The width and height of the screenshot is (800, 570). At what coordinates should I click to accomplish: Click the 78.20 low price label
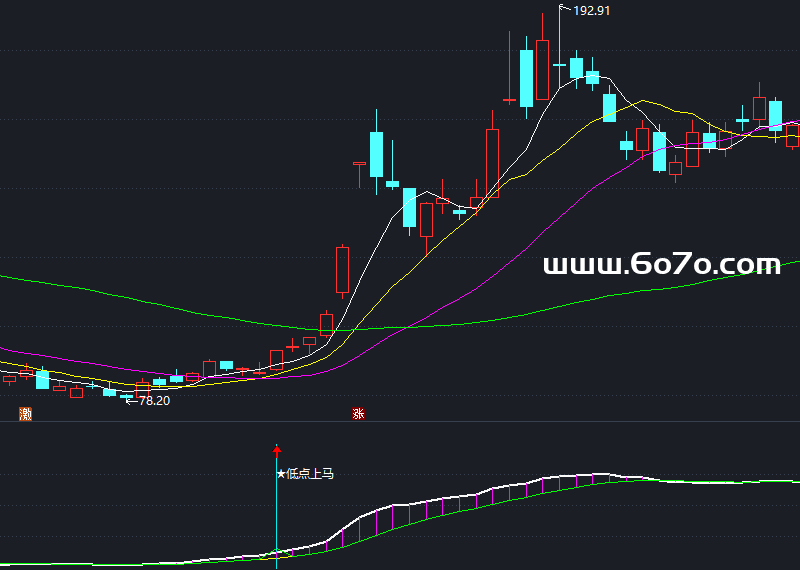[154, 401]
